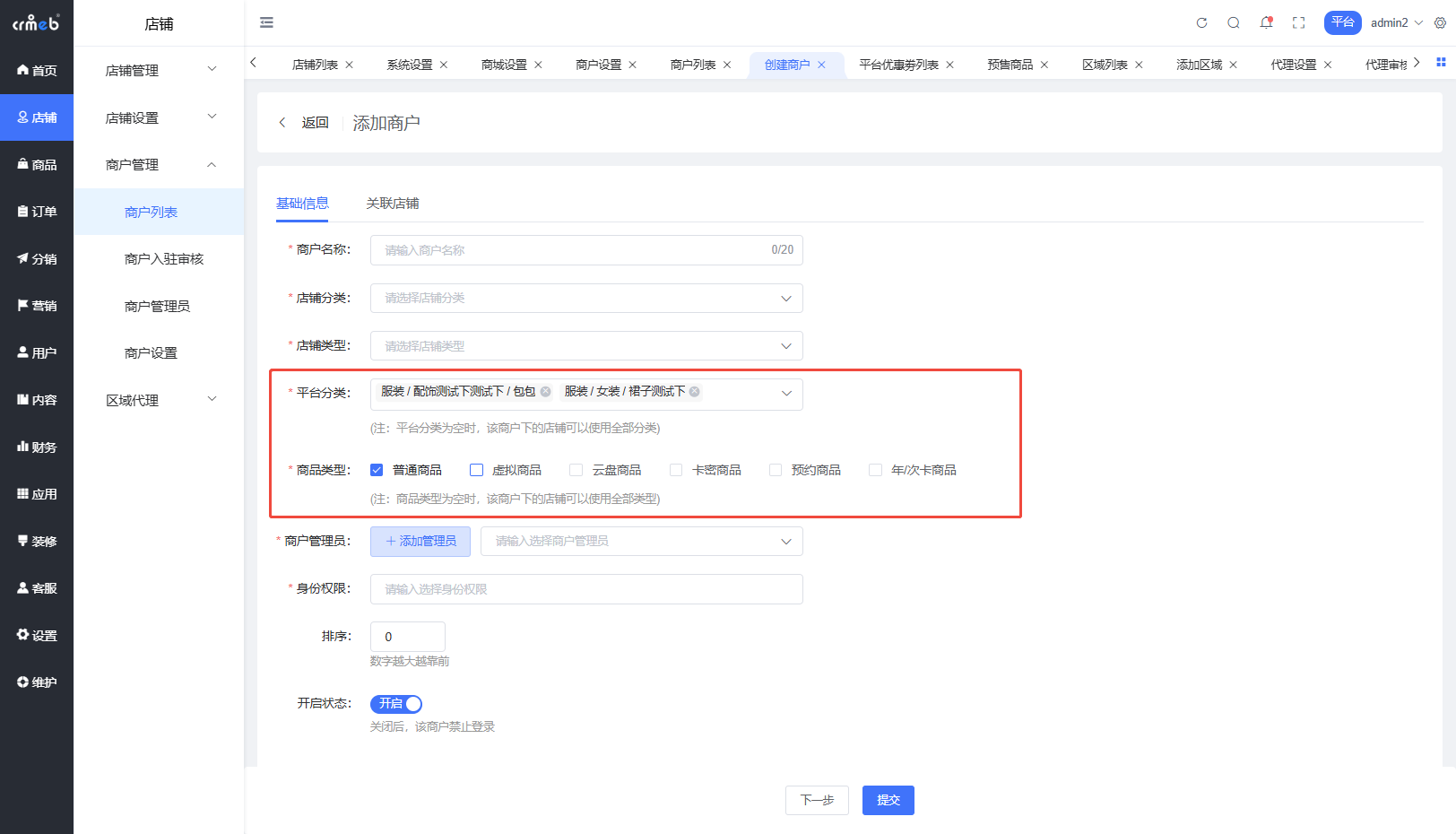Remove the 服装/女装/裙子测试下 category tag
This screenshot has width=1456, height=834.
click(x=695, y=392)
